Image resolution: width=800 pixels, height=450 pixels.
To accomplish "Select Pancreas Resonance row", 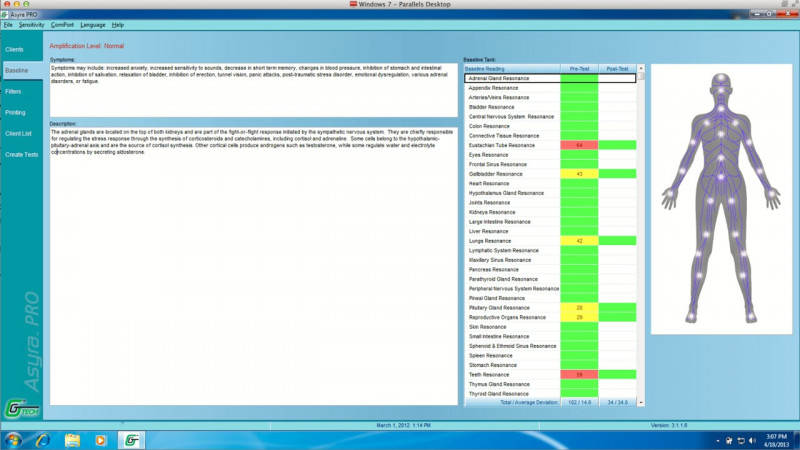I will pyautogui.click(x=550, y=269).
